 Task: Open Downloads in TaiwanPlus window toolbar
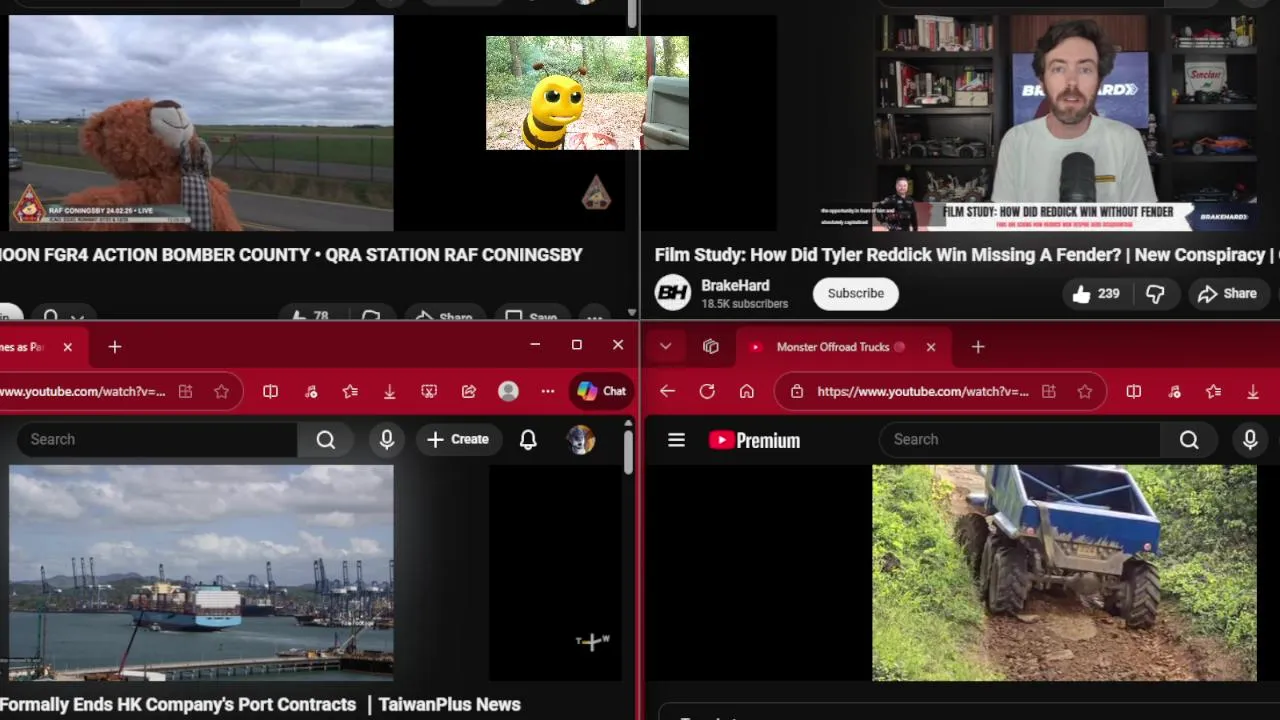389,392
